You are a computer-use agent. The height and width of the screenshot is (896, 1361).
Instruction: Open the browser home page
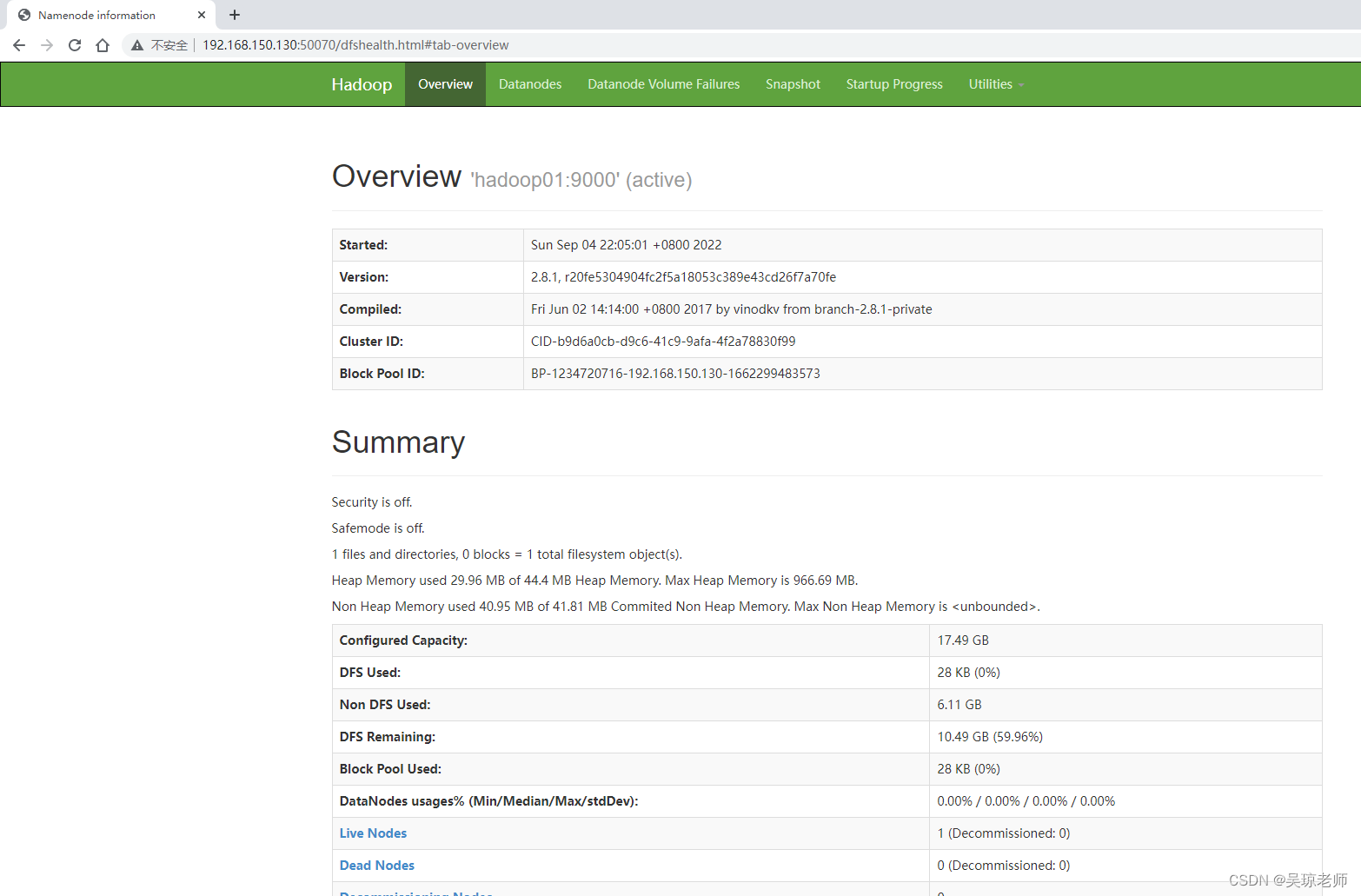click(103, 45)
